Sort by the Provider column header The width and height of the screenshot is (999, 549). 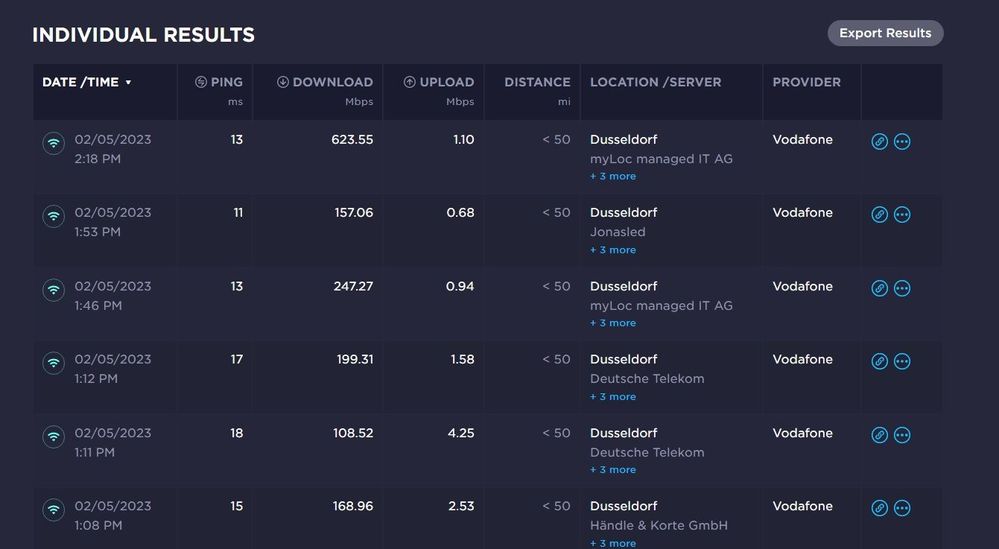807,82
